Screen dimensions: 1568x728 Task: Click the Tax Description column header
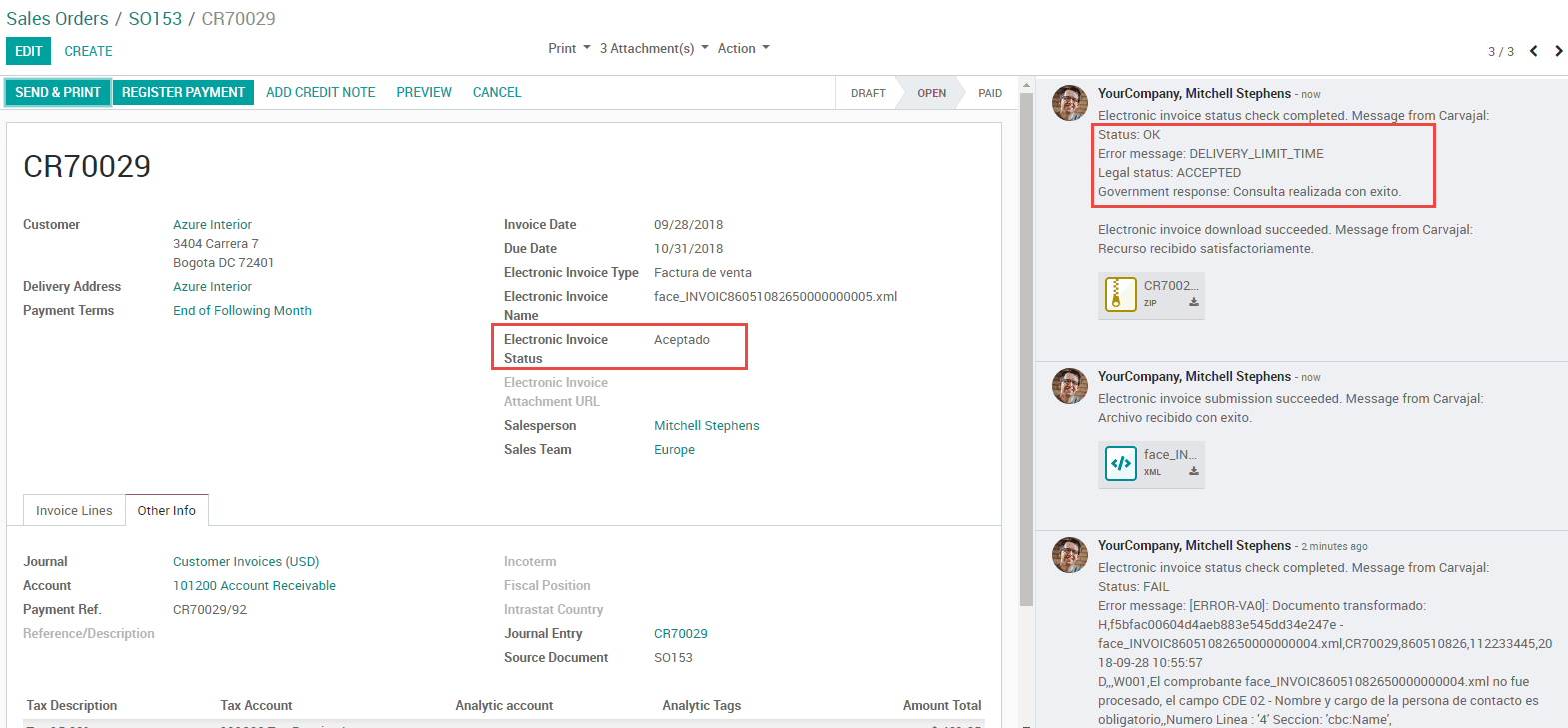(x=72, y=706)
